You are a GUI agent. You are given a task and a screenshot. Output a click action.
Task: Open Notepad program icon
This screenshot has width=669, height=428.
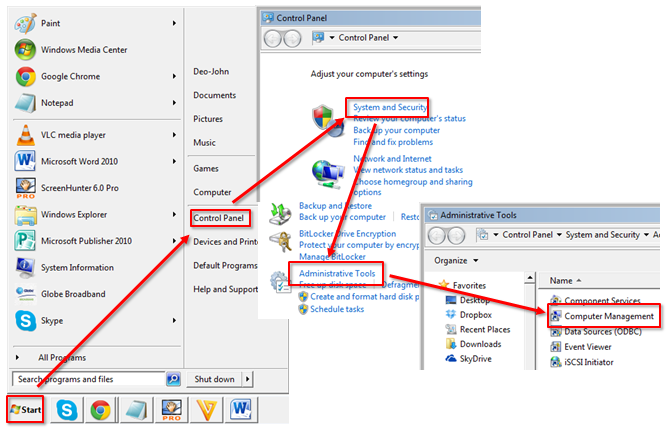coord(25,103)
